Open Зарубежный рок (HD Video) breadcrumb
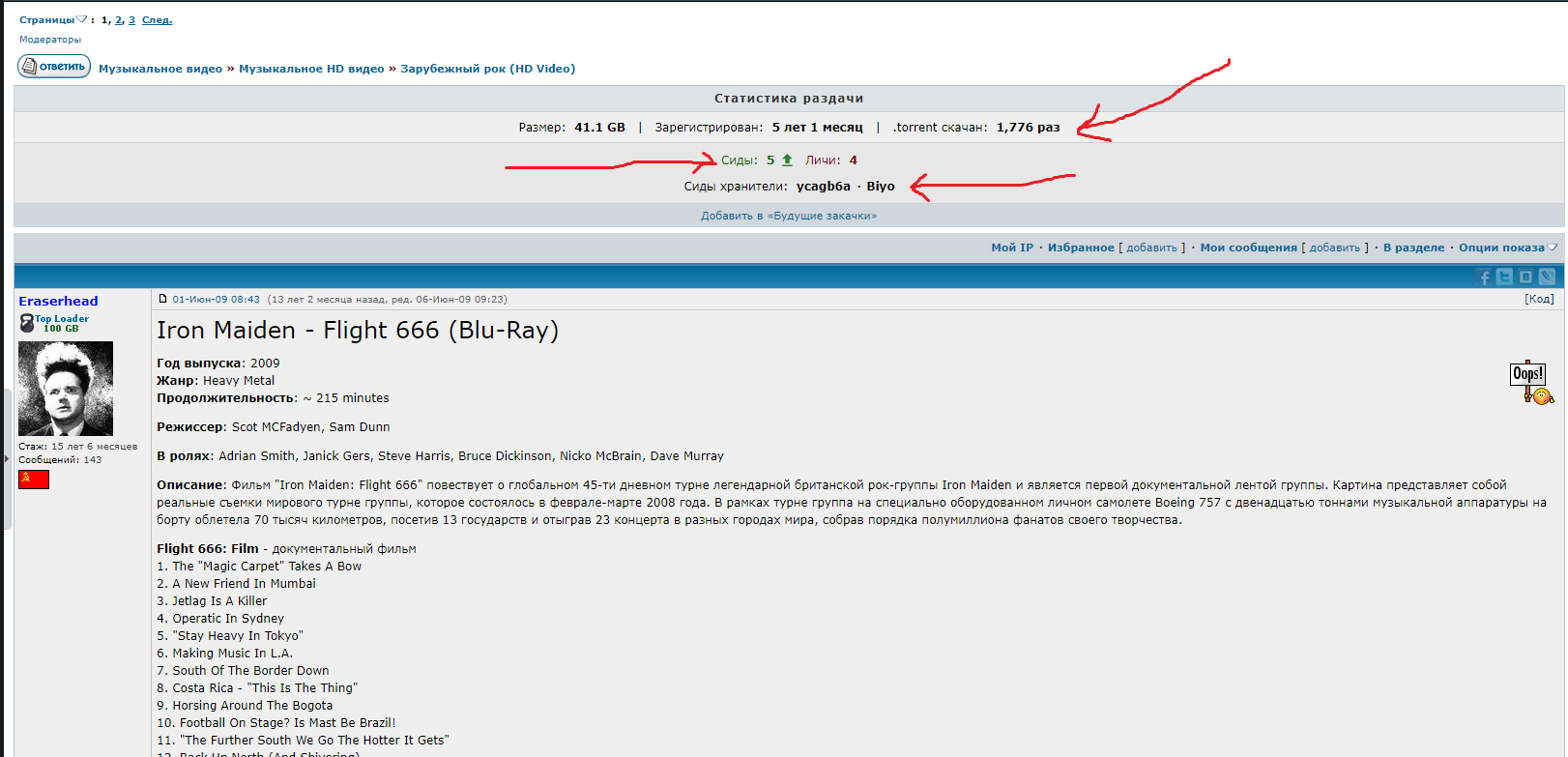 click(487, 69)
